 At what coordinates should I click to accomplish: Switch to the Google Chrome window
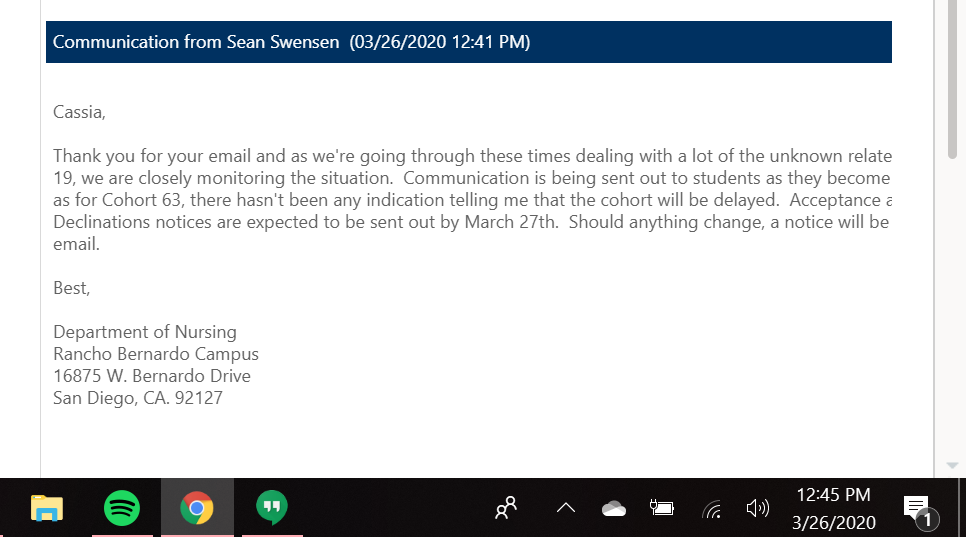(197, 508)
